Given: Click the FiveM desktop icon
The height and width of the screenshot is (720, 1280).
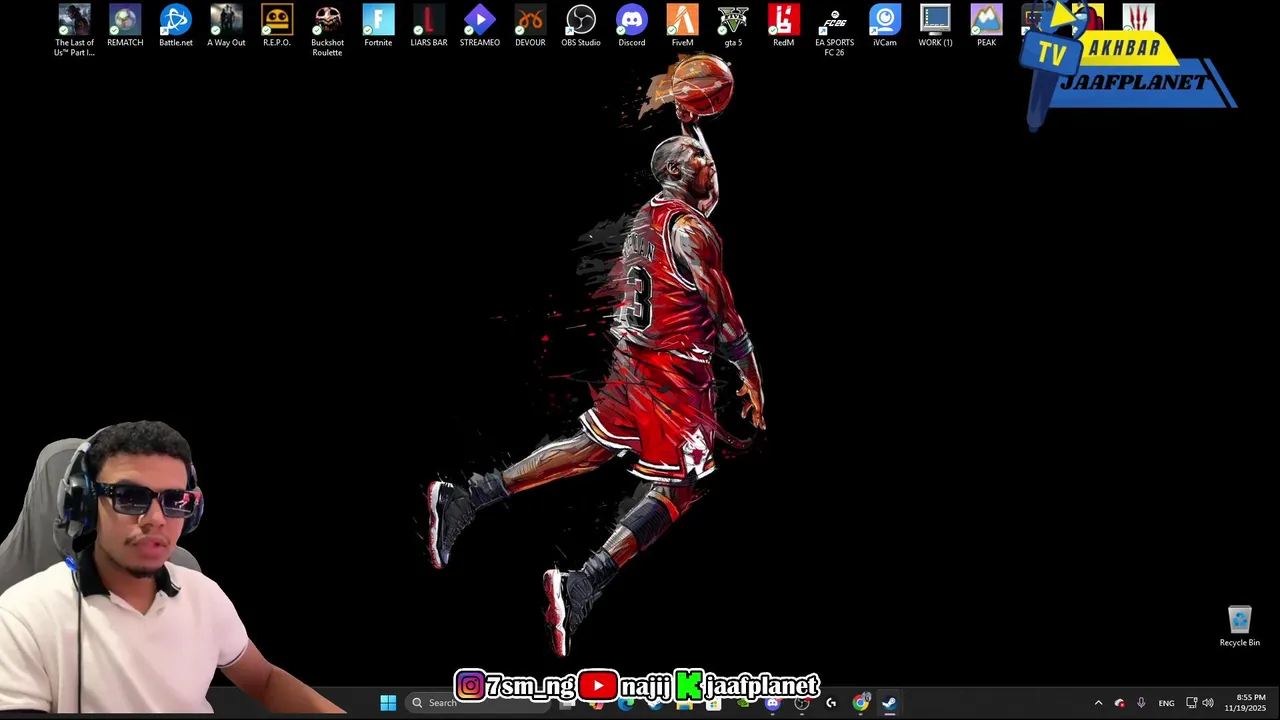Looking at the screenshot, I should [x=682, y=26].
